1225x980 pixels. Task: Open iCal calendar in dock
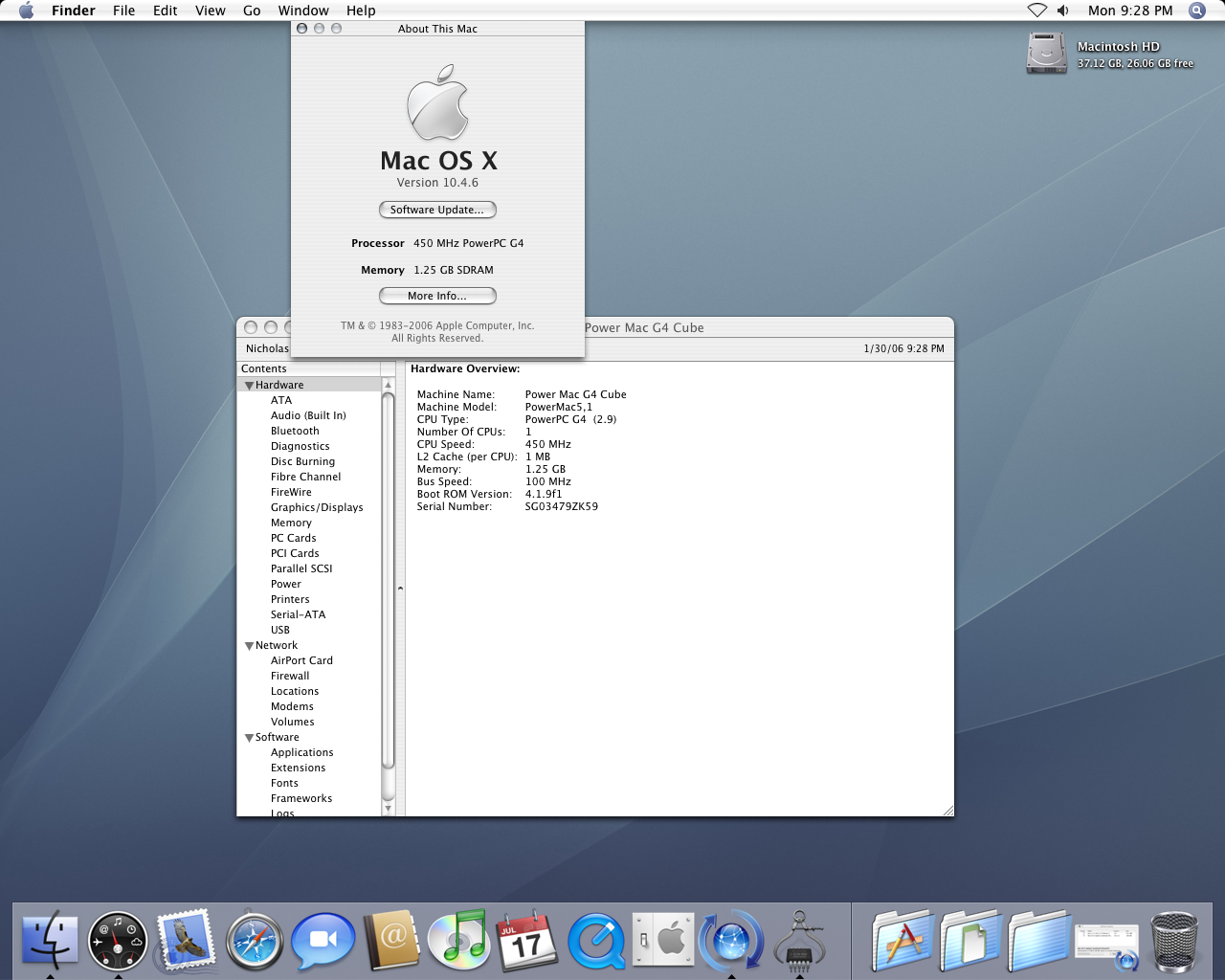(527, 941)
